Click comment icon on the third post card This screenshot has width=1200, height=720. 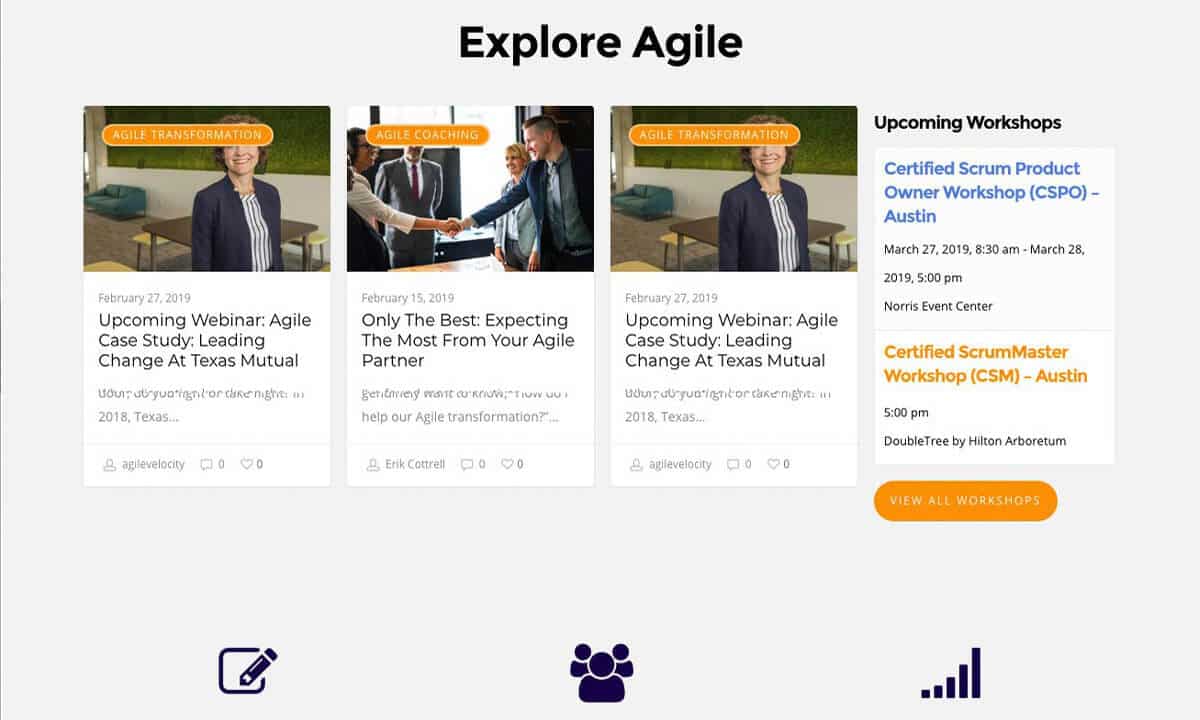(733, 464)
